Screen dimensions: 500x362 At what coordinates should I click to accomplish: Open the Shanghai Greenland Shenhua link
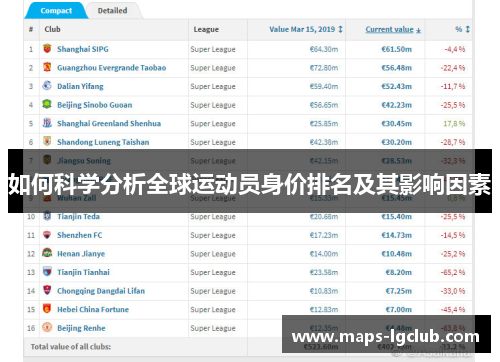[109, 124]
